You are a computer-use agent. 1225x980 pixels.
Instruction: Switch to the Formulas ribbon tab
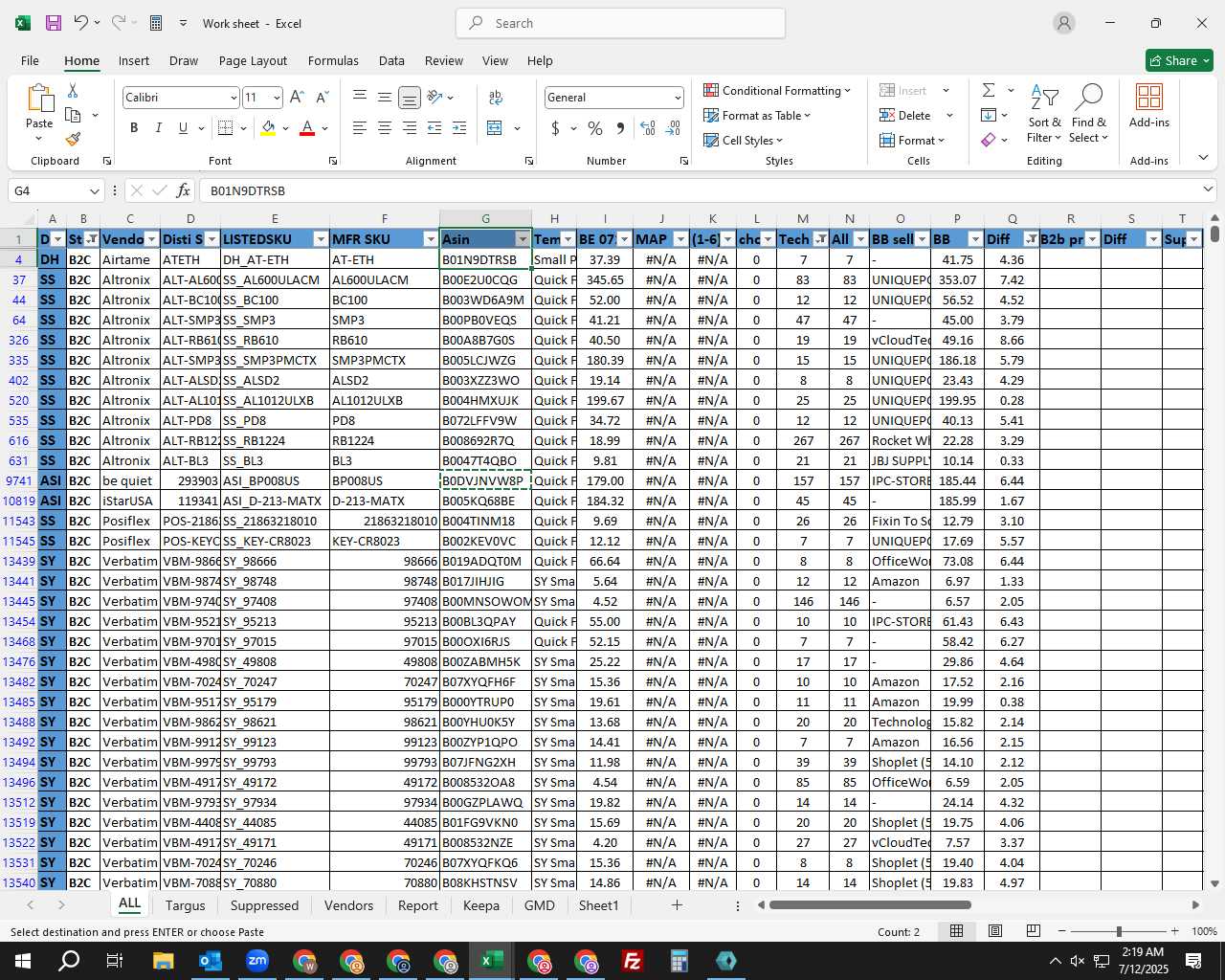(x=333, y=60)
